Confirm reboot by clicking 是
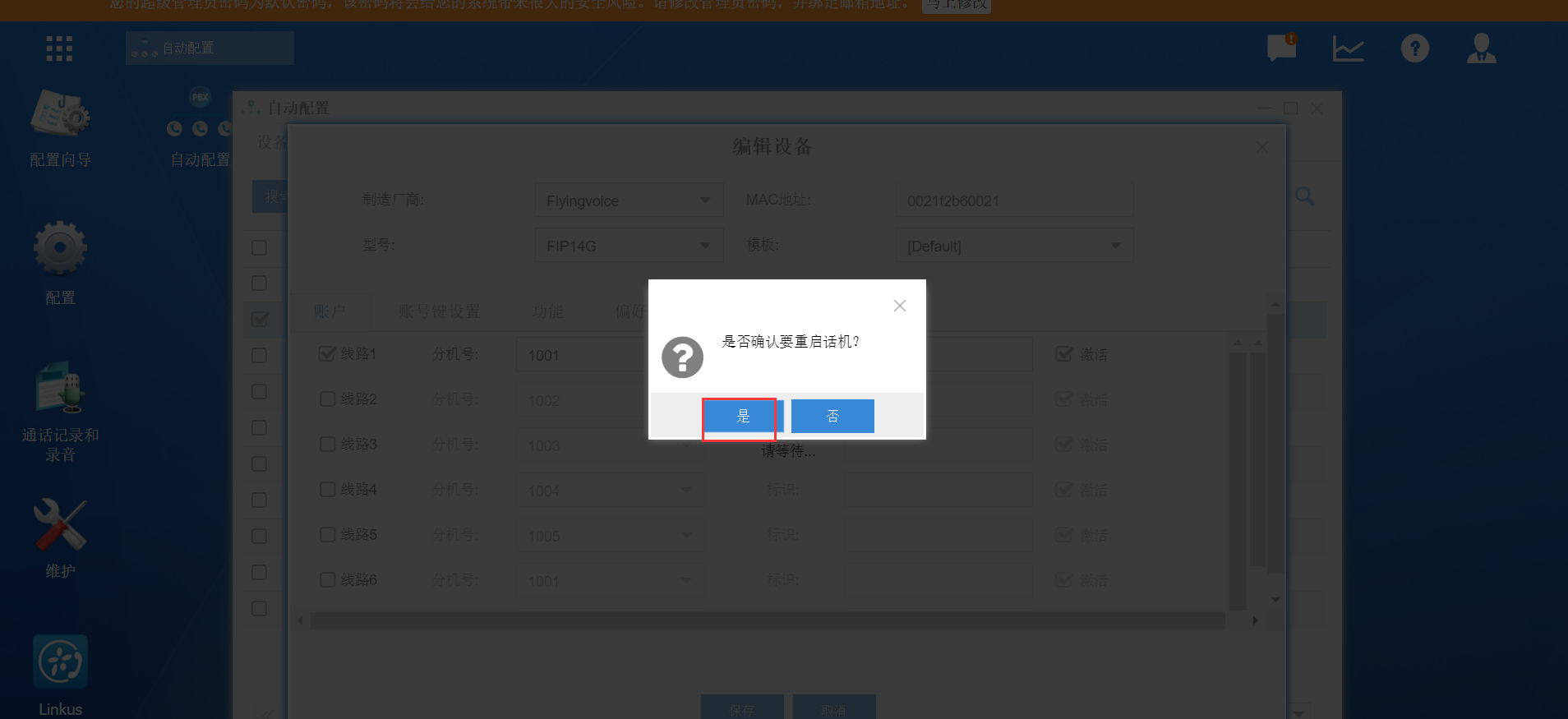Viewport: 1568px width, 719px height. [x=743, y=416]
